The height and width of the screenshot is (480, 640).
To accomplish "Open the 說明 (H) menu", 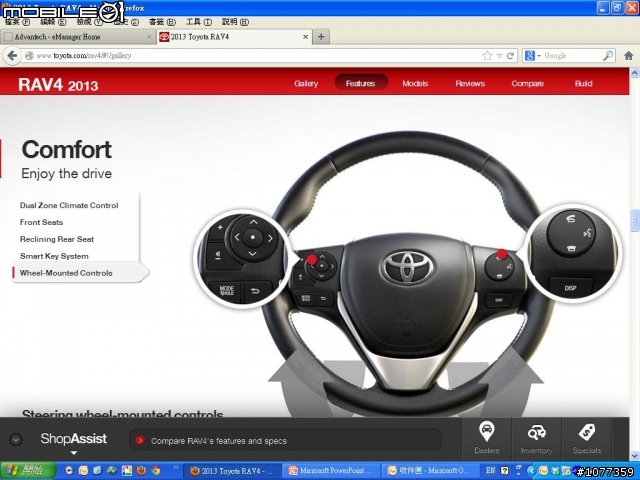I will (x=235, y=22).
